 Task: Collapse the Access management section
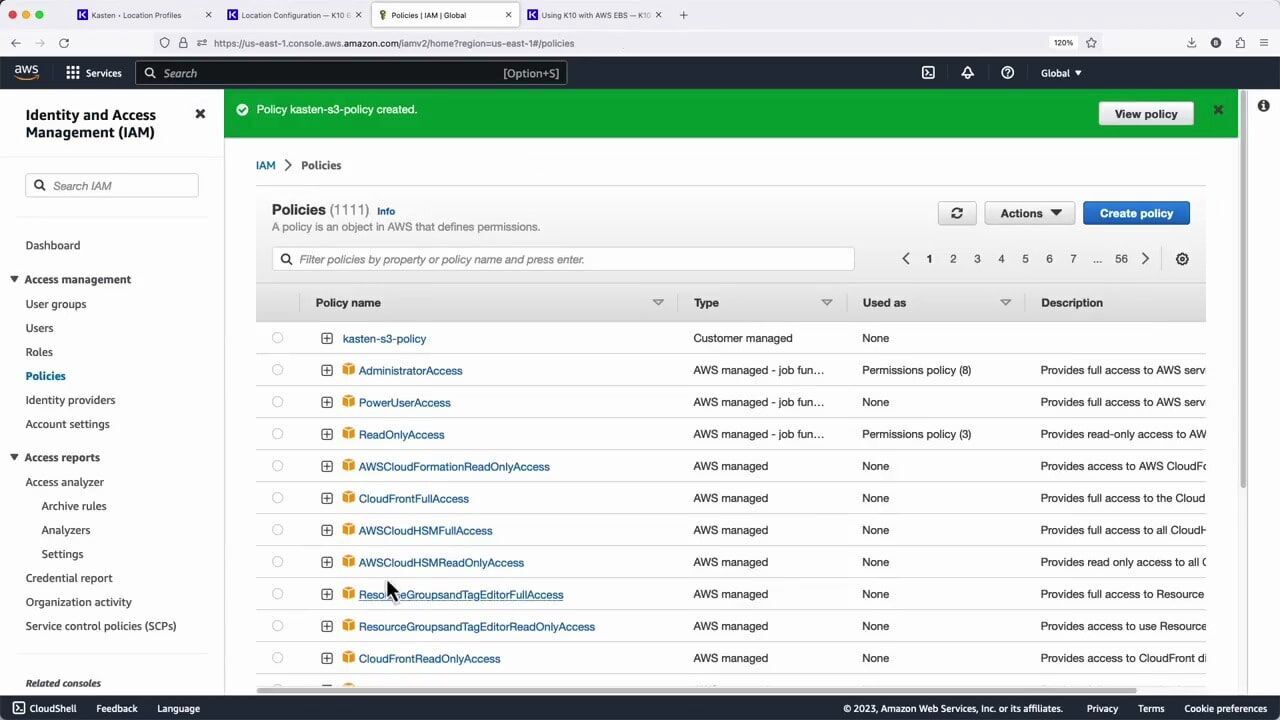tap(15, 279)
